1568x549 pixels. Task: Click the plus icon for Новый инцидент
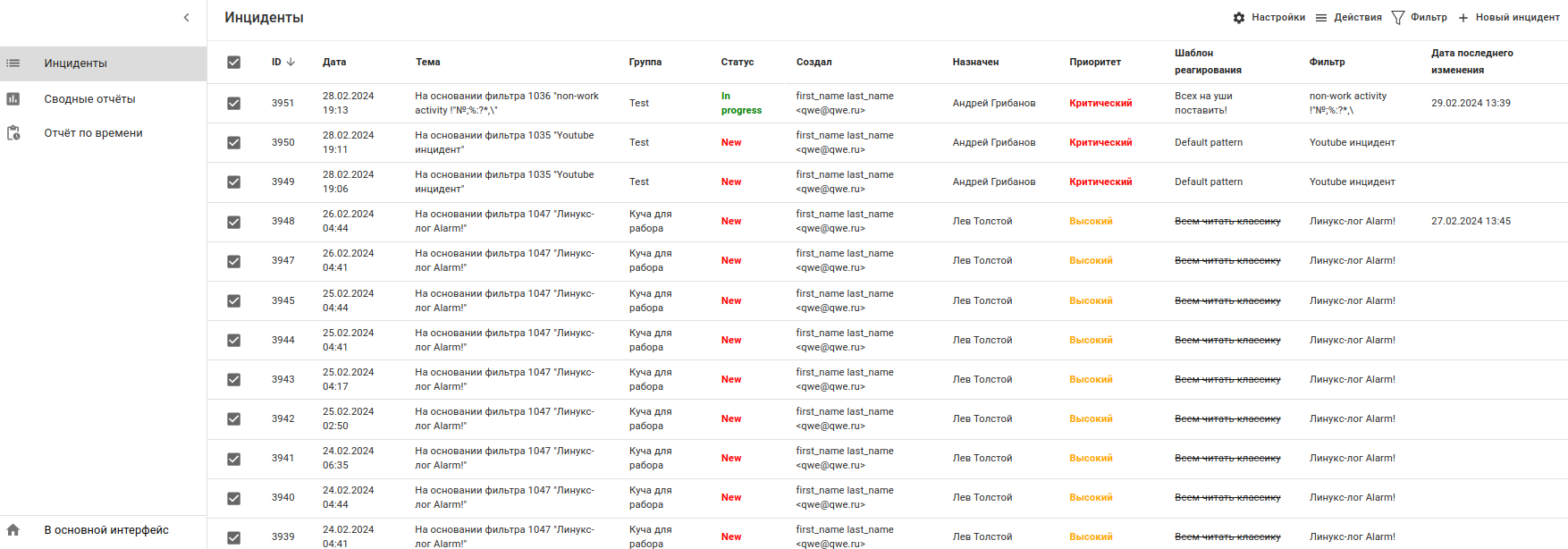point(1463,18)
